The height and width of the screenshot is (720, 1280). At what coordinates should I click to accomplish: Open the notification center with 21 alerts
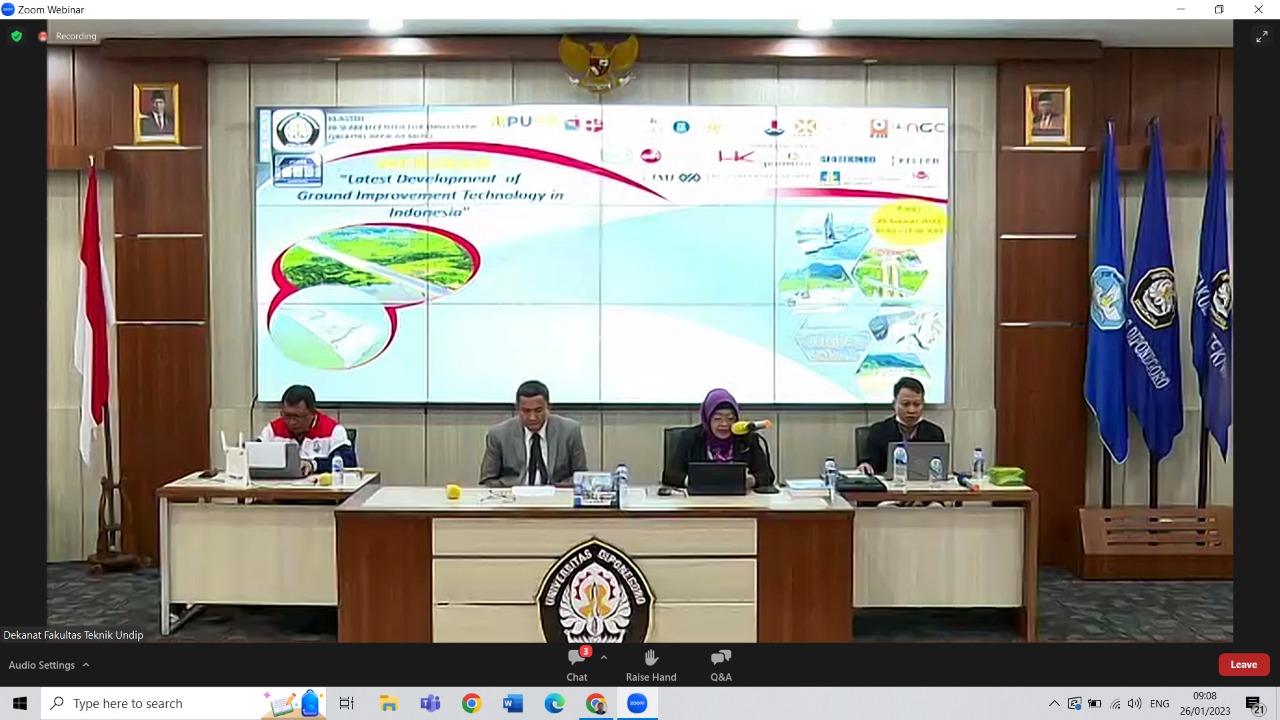[x=1255, y=704]
